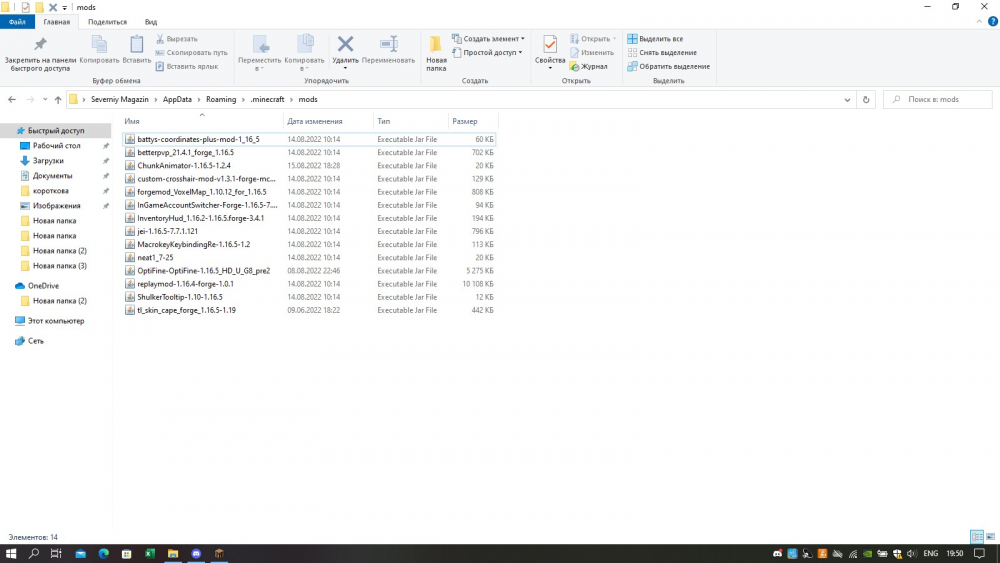Viewport: 1000px width, 563px height.
Task: Click the Изменить command
Action: click(592, 53)
